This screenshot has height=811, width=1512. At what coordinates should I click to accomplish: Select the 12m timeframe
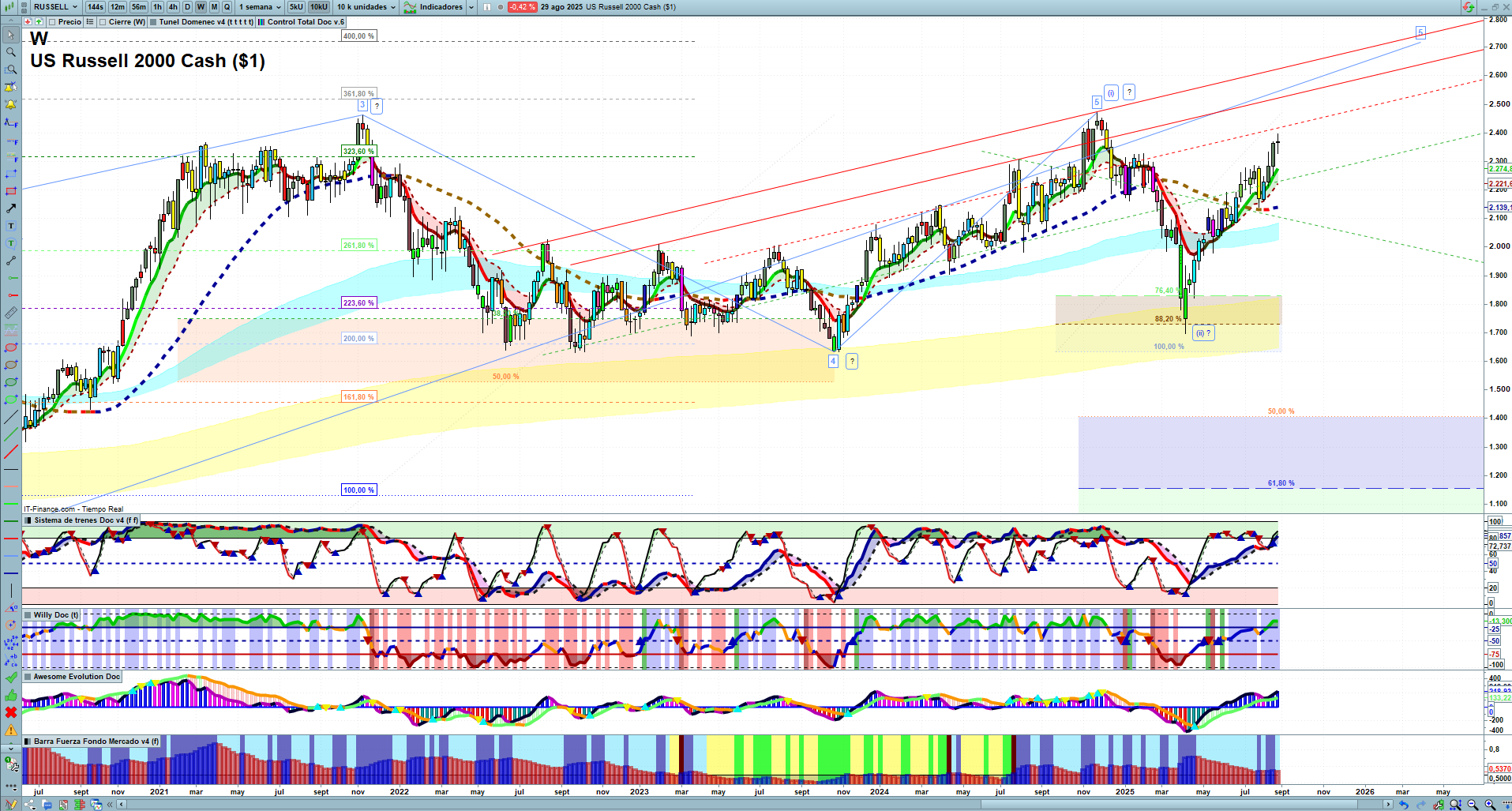(x=118, y=7)
